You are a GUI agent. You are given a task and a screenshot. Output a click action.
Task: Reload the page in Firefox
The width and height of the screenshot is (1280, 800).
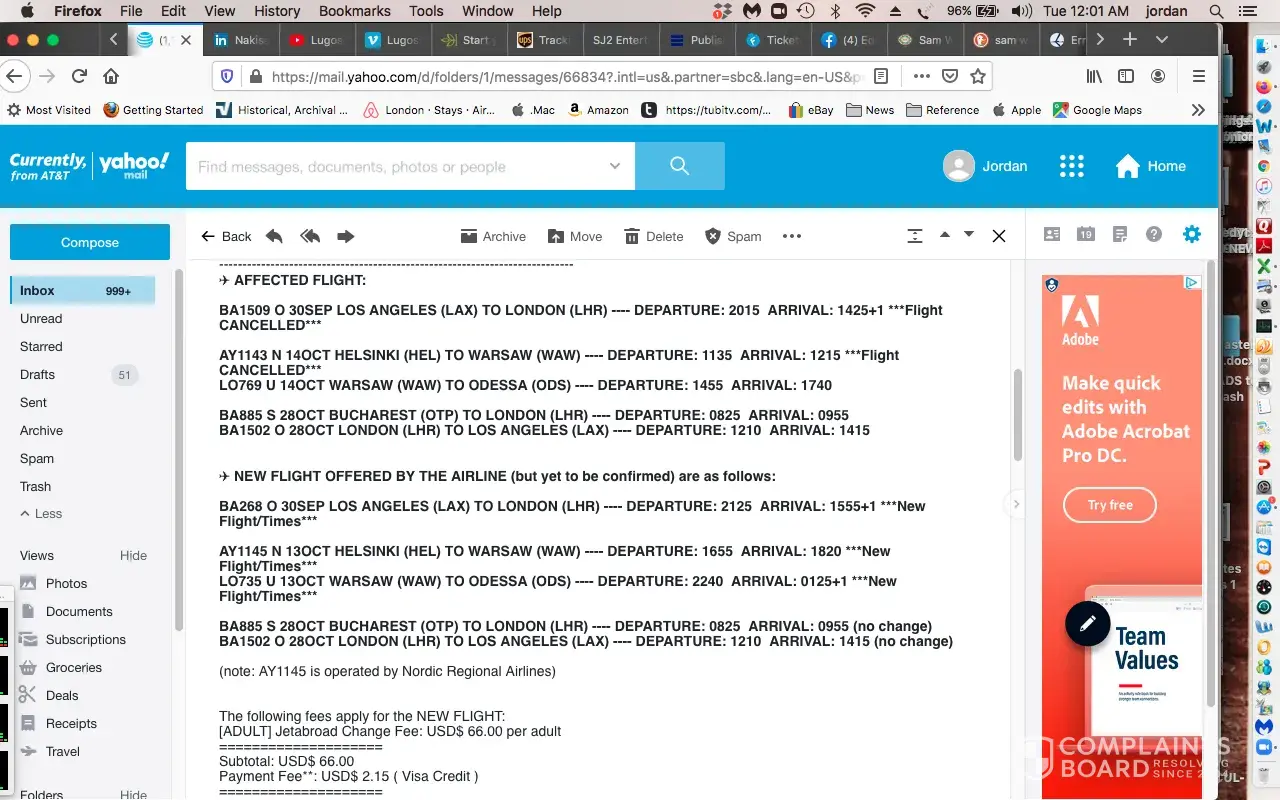79,76
